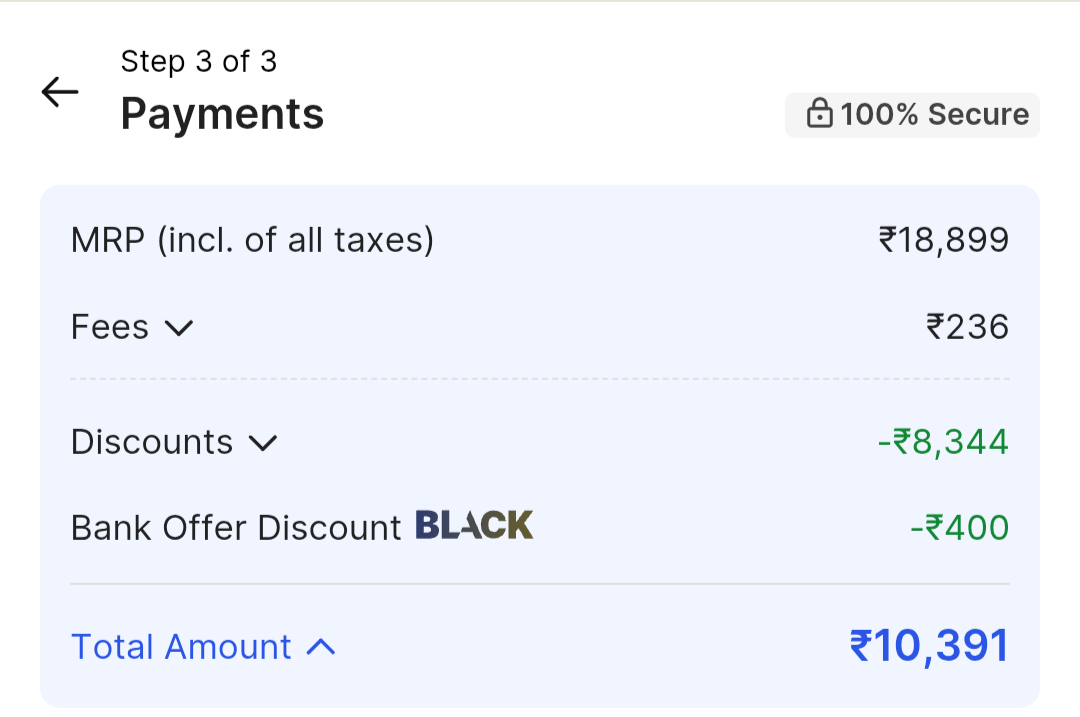Click the ₹18,899 MRP amount
1080x717 pixels.
(943, 240)
